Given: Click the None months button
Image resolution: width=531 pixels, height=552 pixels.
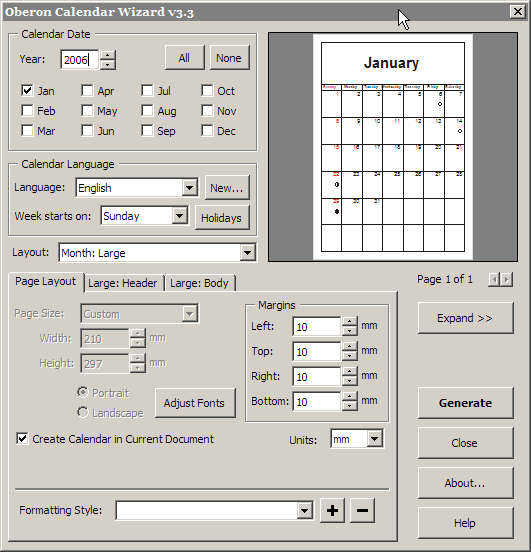Looking at the screenshot, I should 229,57.
